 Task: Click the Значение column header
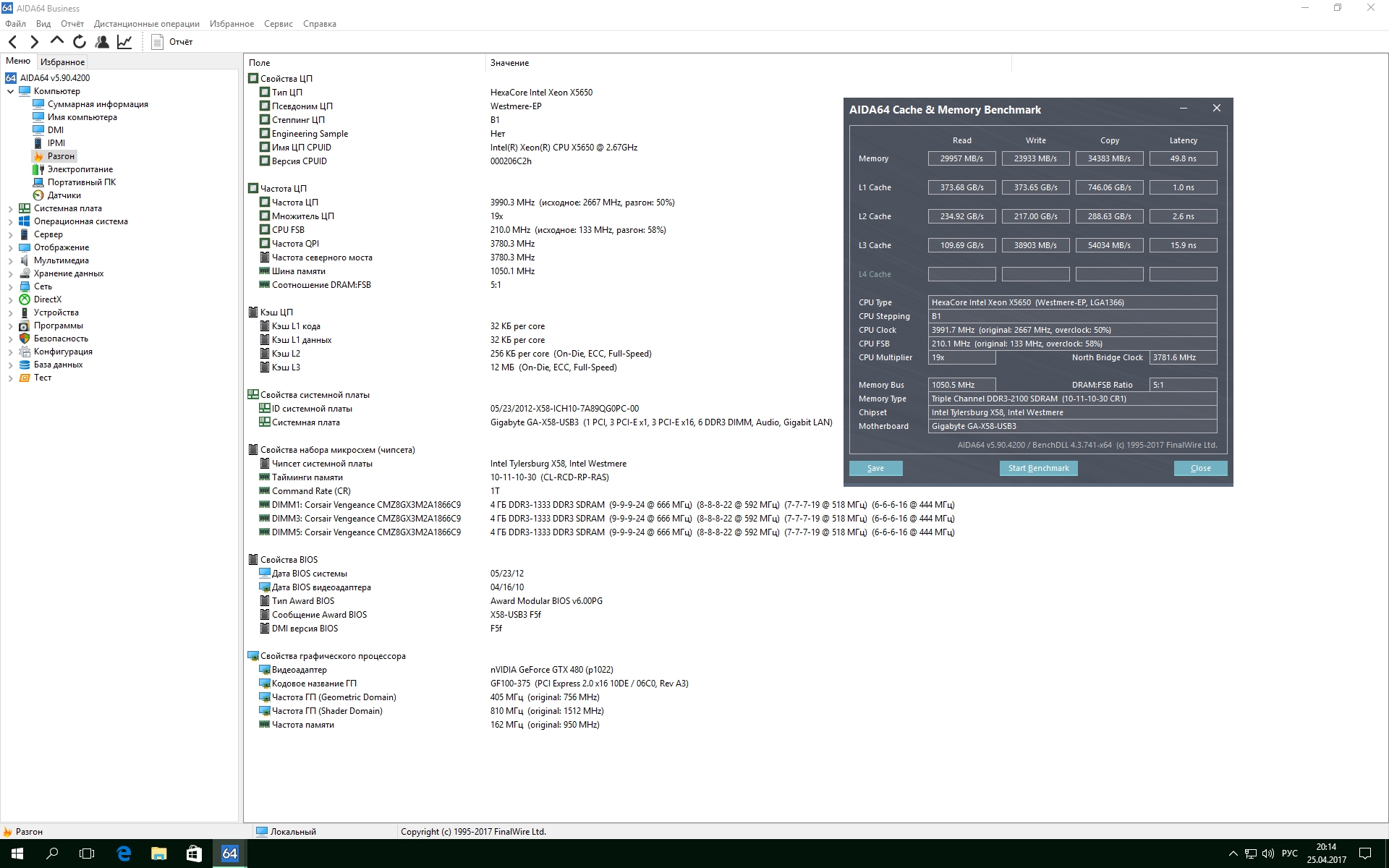pos(509,63)
